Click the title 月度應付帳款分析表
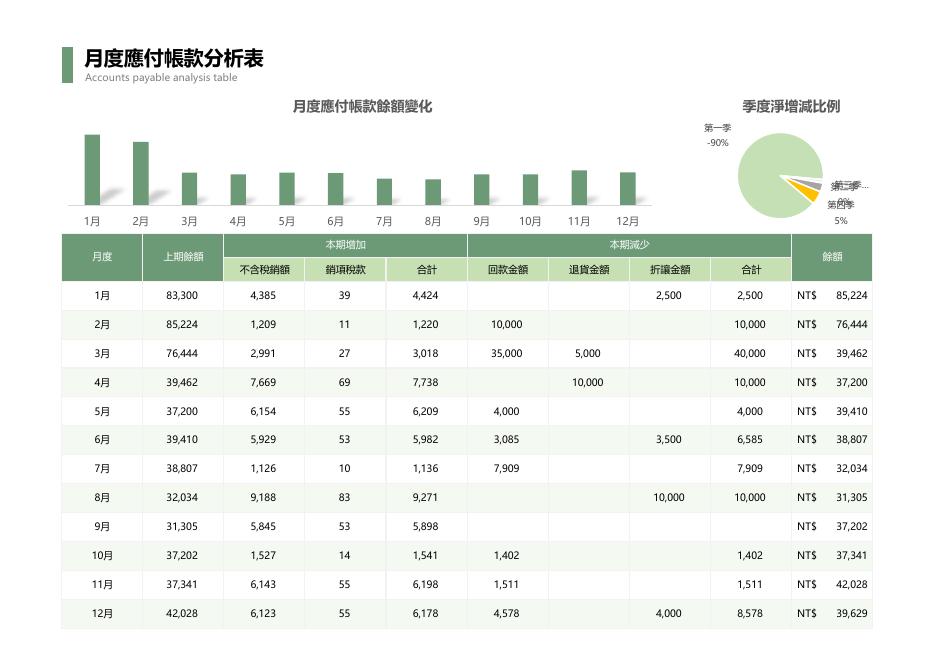Screen dimensions: 936x662 point(174,58)
